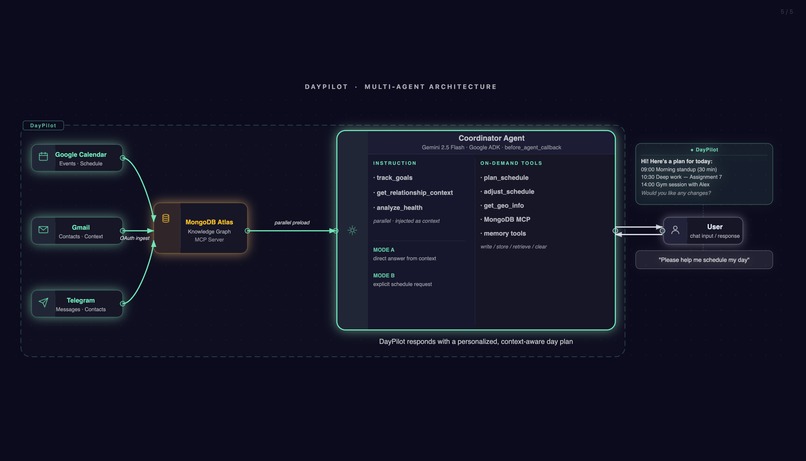
Task: Click the INSTRUCTION section header
Action: 395,163
